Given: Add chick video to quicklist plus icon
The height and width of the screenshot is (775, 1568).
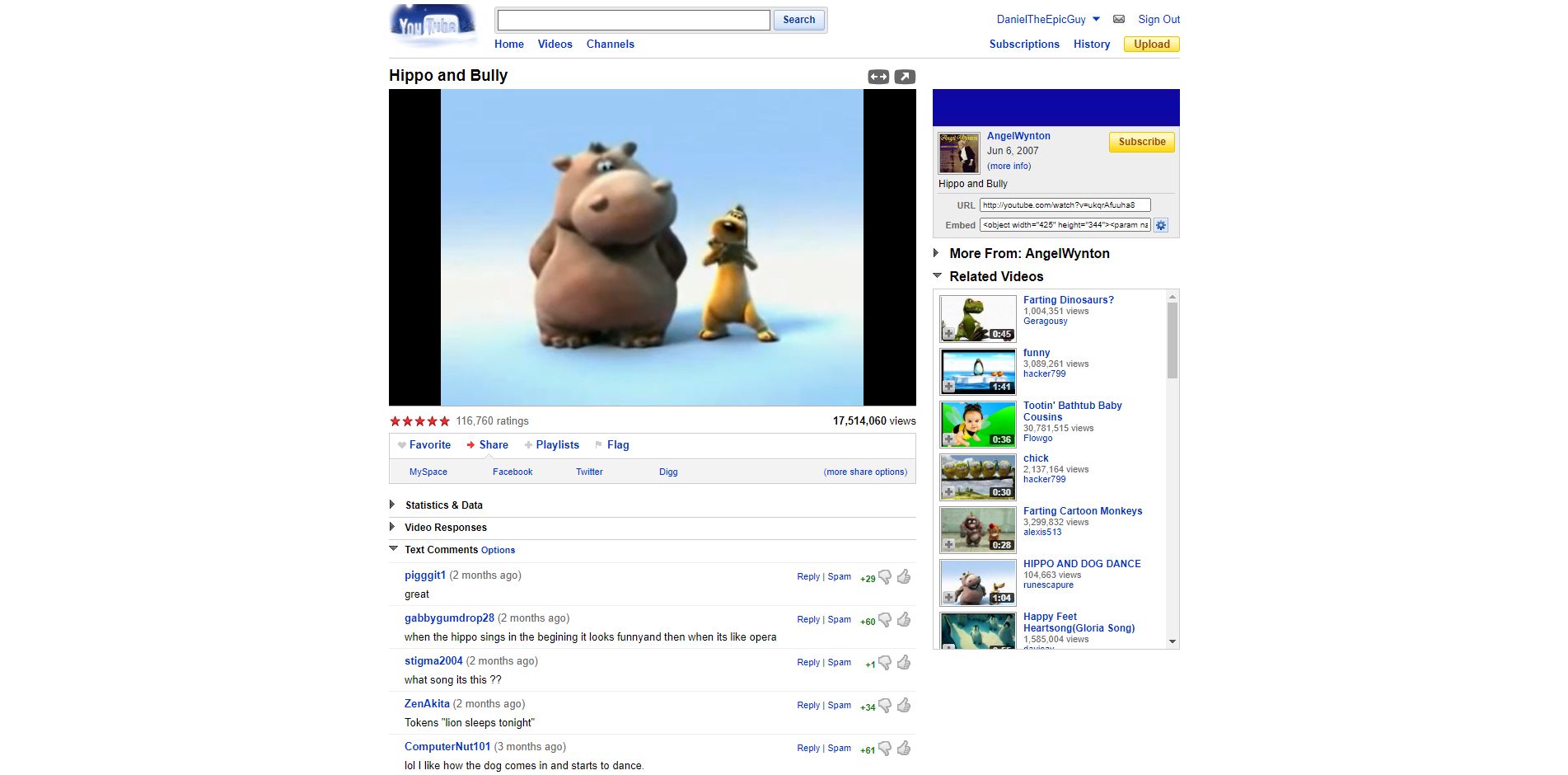Looking at the screenshot, I should click(949, 492).
